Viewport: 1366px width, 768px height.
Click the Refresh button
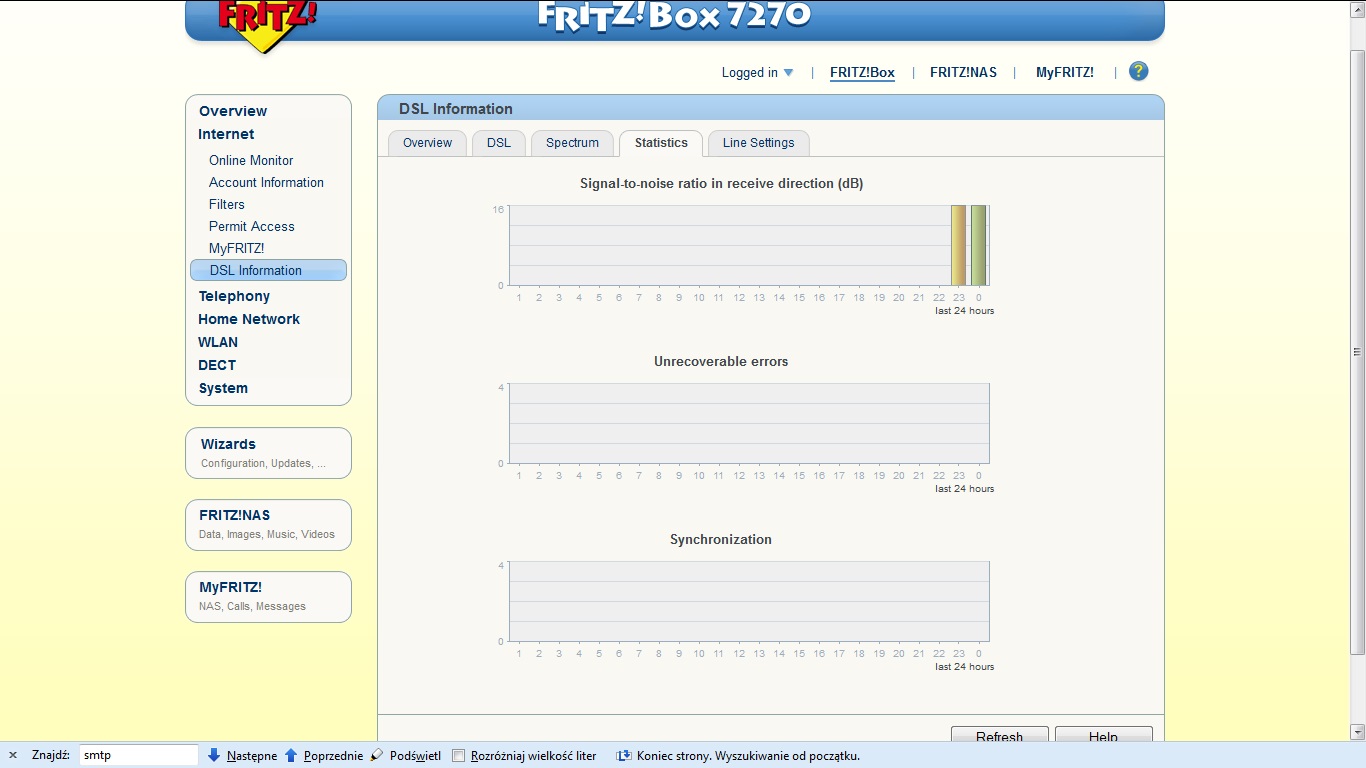click(999, 735)
